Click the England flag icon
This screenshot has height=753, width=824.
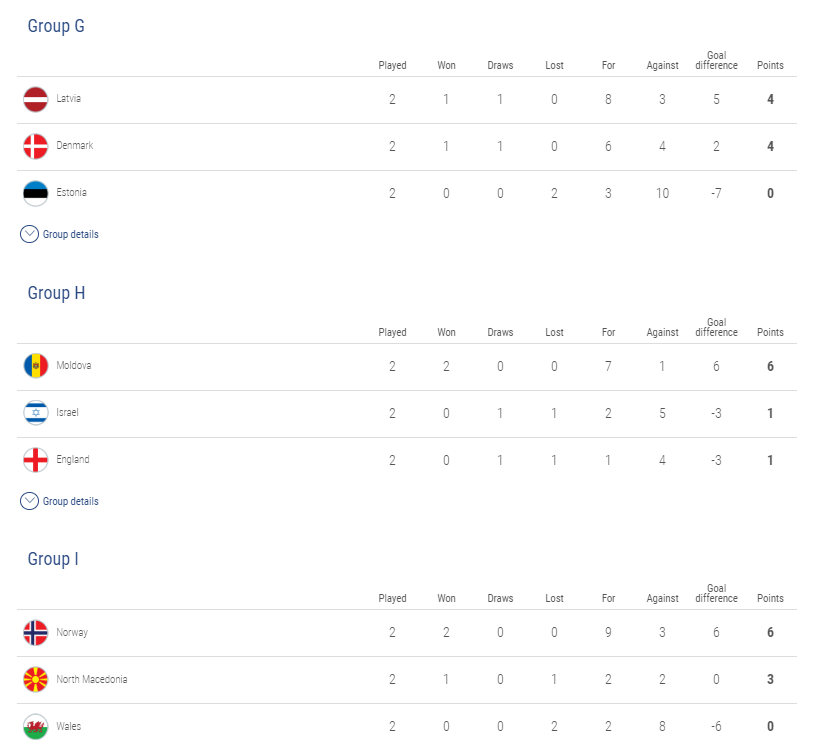tap(36, 460)
